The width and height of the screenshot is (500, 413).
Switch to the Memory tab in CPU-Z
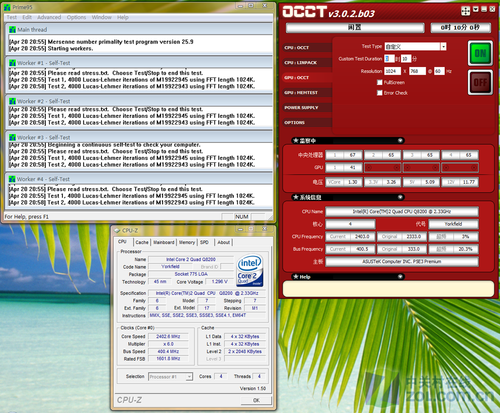tap(187, 242)
